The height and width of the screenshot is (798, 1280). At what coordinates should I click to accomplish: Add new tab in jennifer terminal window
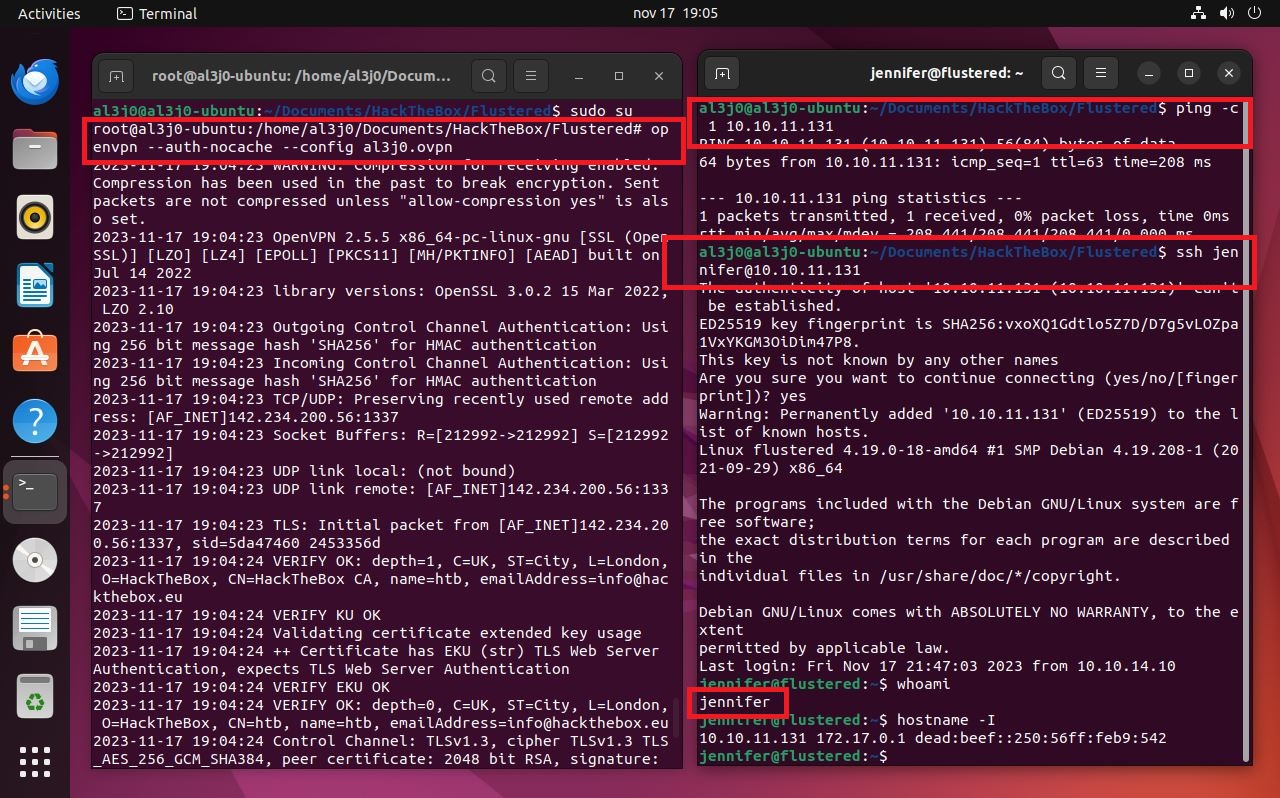point(722,73)
